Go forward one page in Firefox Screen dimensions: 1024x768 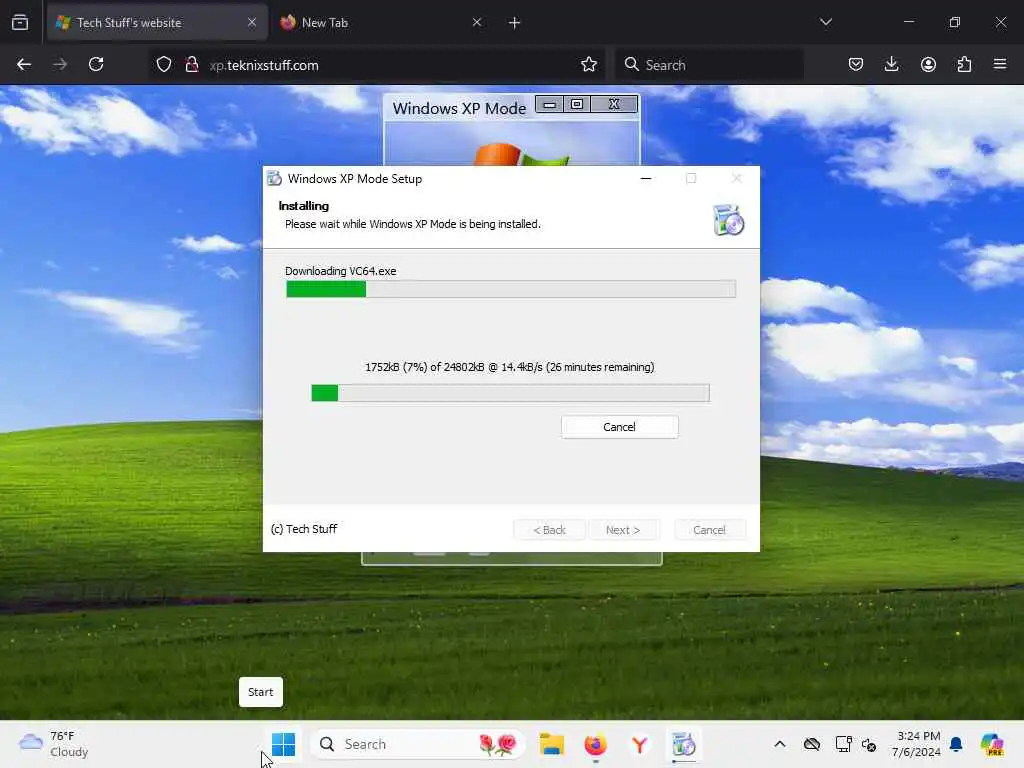pyautogui.click(x=60, y=65)
